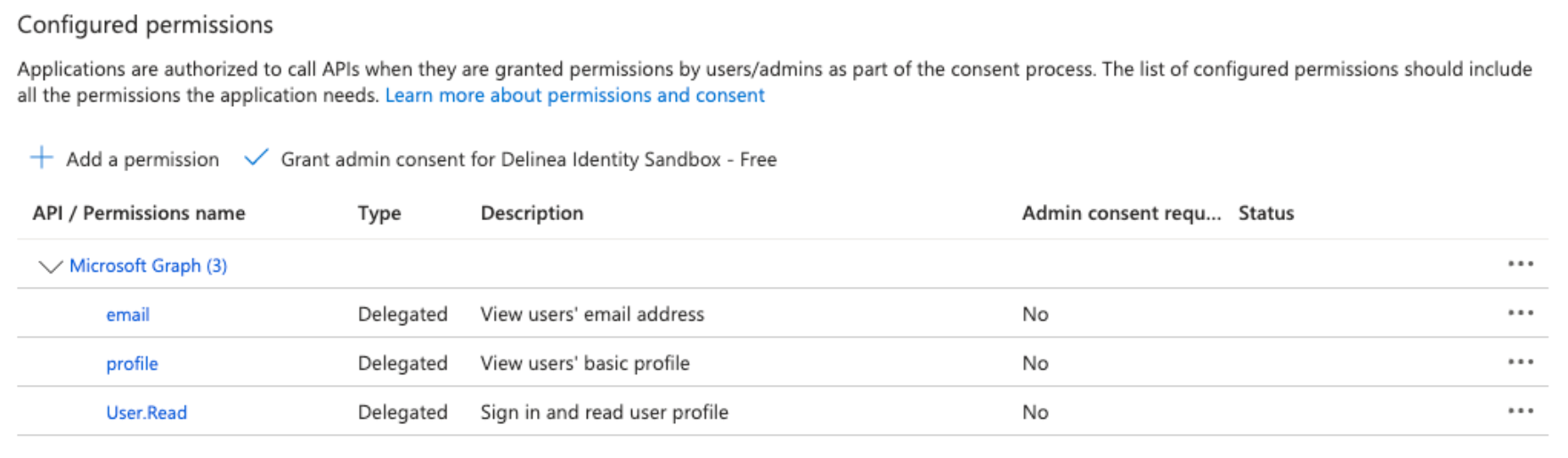
Task: Open the email permission link
Action: (127, 315)
